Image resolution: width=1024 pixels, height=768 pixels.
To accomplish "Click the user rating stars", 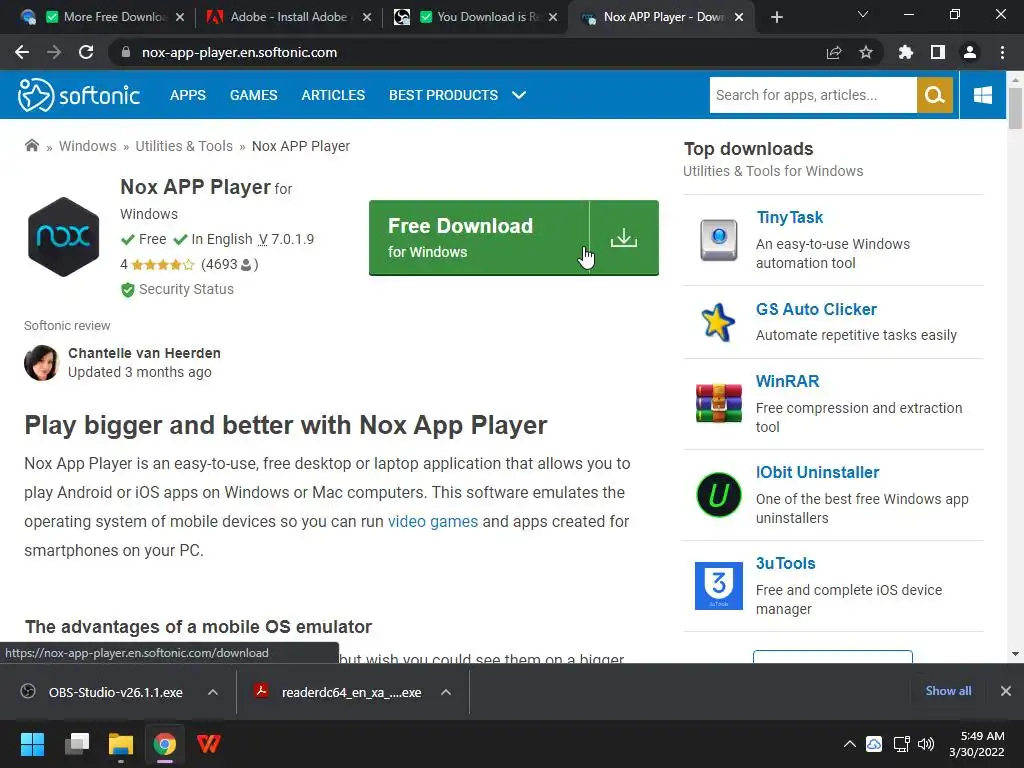I will (x=163, y=264).
